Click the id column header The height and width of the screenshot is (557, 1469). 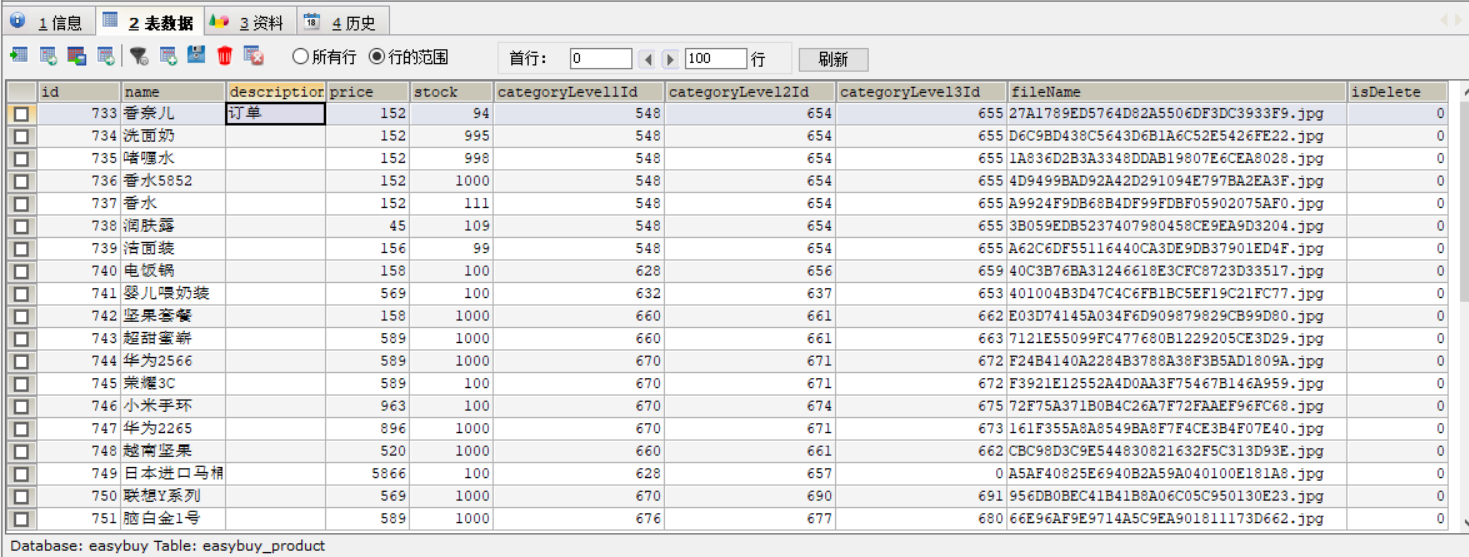point(79,92)
